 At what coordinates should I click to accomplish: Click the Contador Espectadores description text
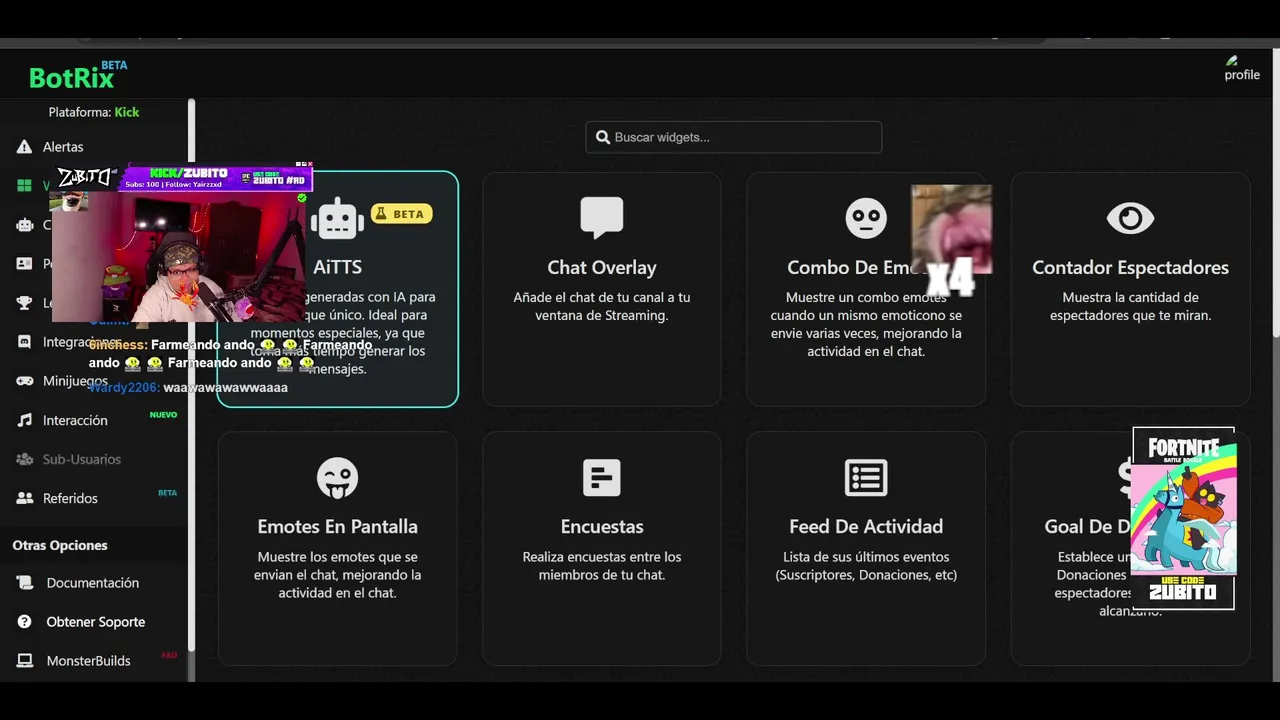click(1130, 306)
